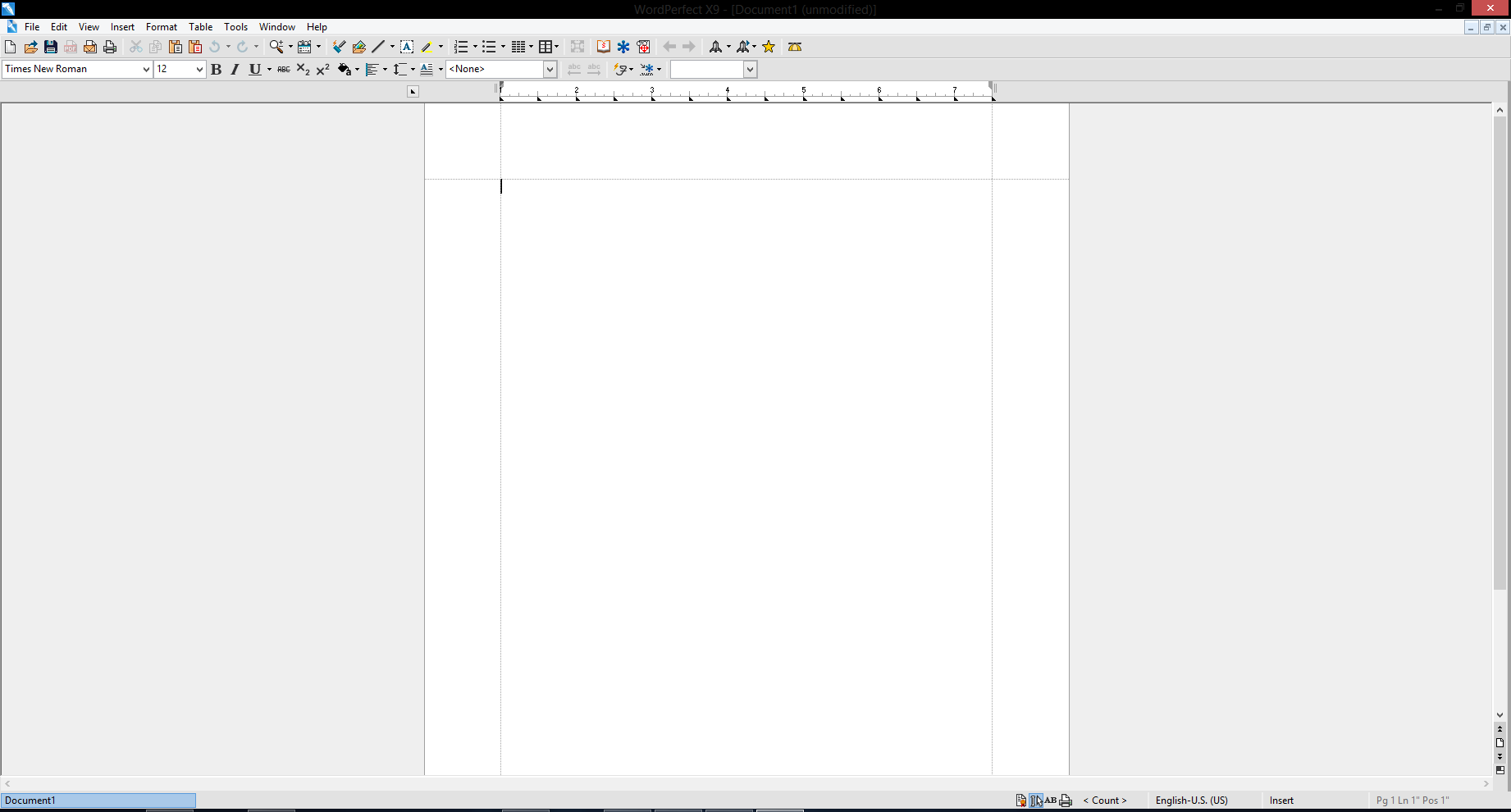This screenshot has width=1511, height=812.
Task: Toggle Insert typing mode in status bar
Action: (1281, 801)
